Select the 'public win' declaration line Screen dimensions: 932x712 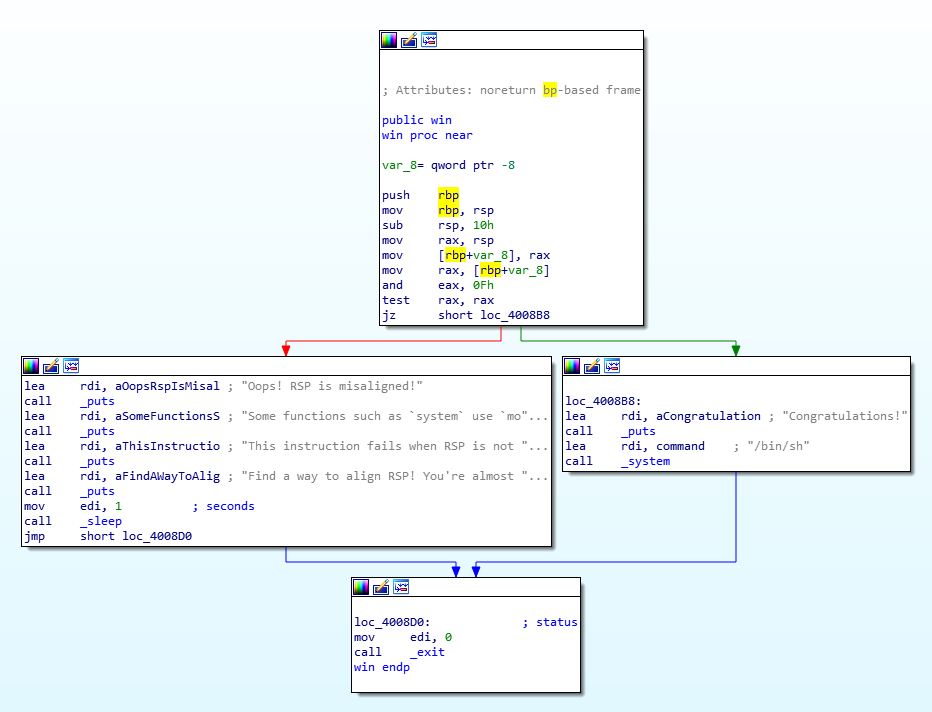417,120
